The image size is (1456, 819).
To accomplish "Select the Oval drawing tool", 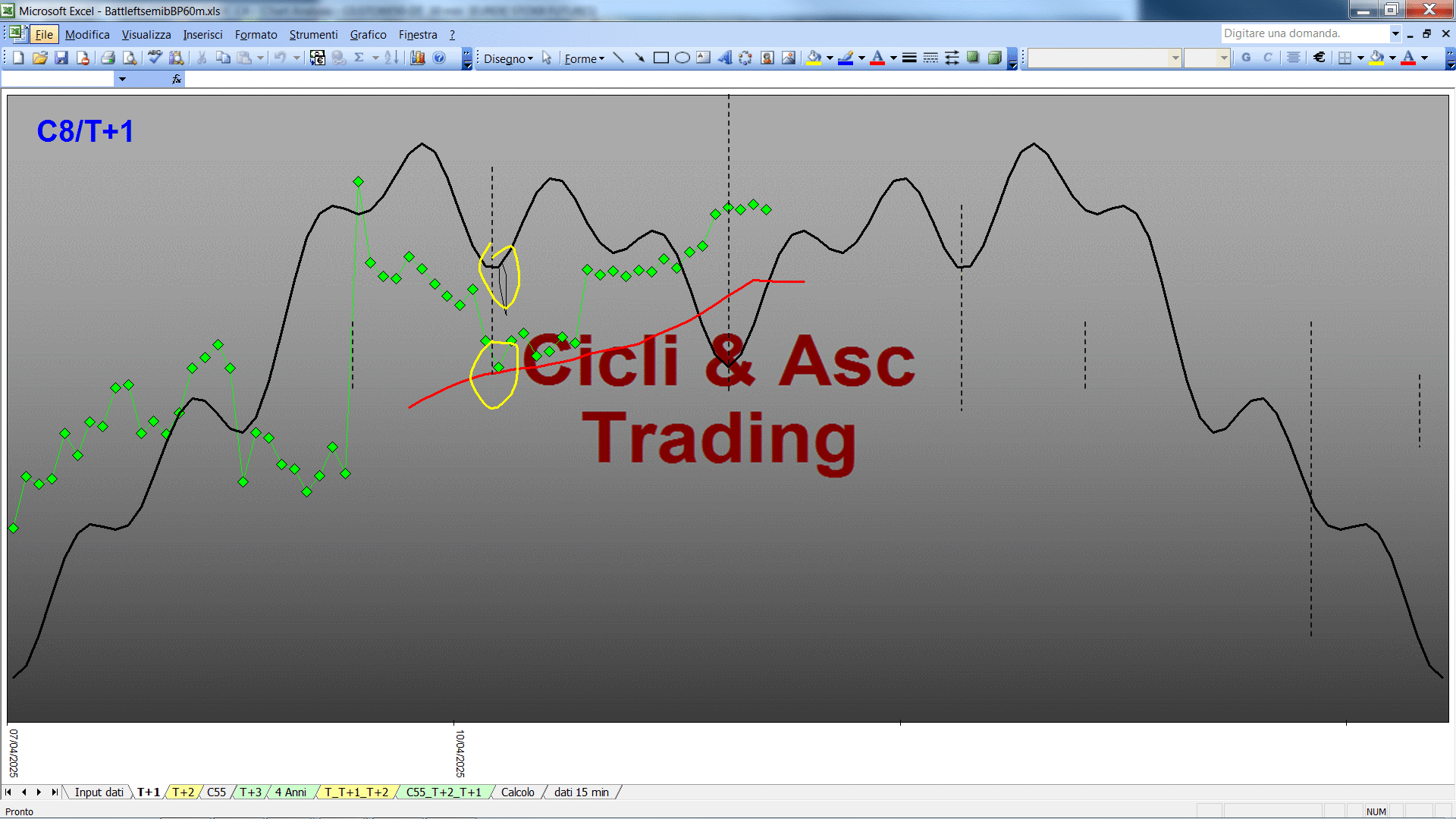I will pos(682,58).
